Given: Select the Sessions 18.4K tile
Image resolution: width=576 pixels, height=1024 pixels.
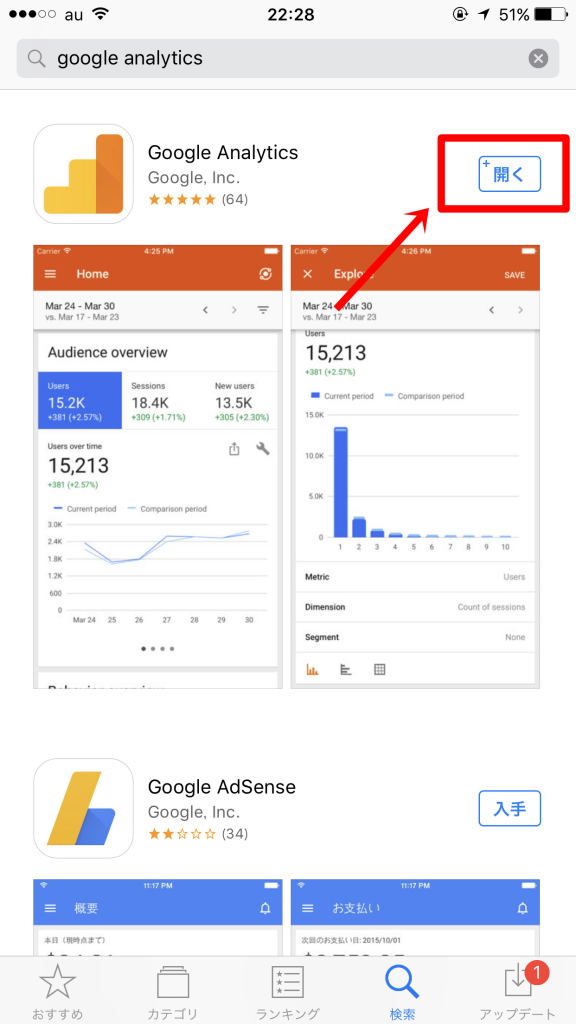Looking at the screenshot, I should (x=158, y=400).
